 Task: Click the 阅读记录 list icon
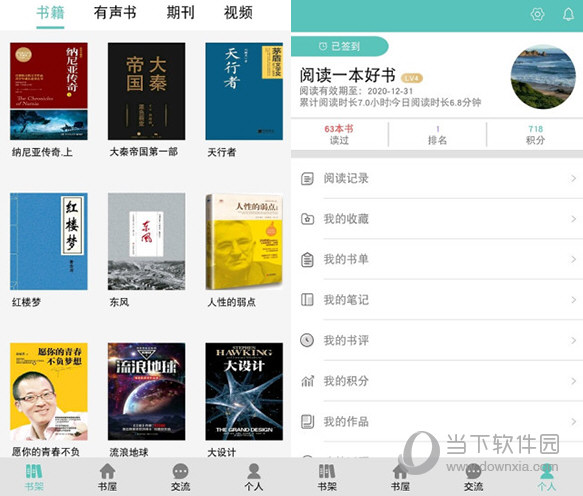tap(307, 178)
